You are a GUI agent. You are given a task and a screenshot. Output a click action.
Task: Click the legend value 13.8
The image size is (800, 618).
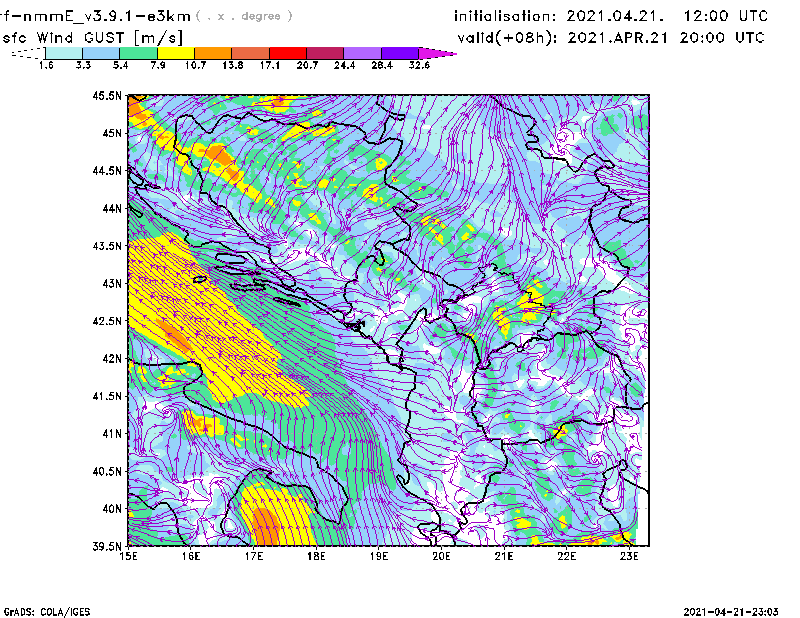pos(233,65)
